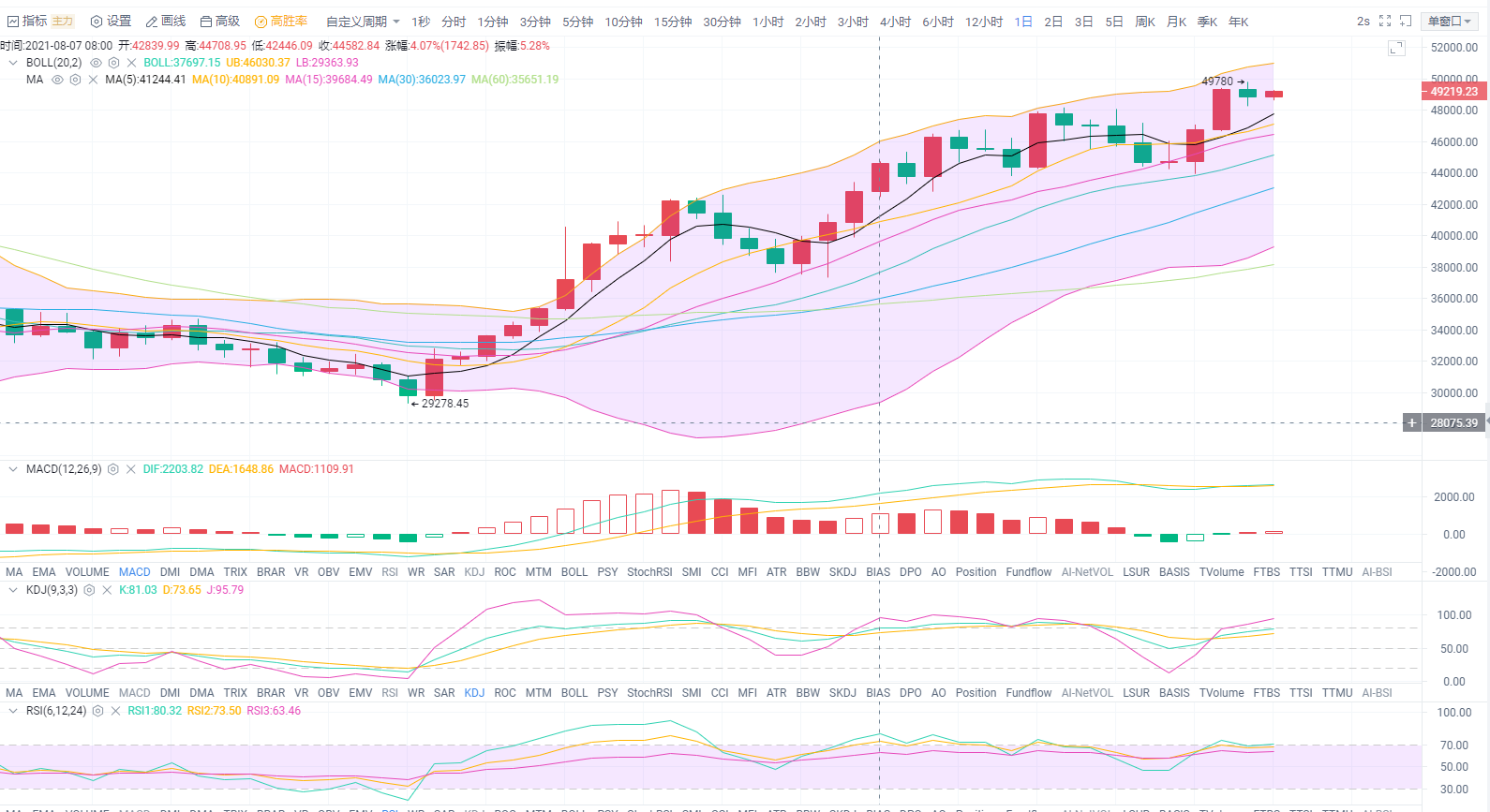Select the 1日 daily interval
The height and width of the screenshot is (812, 1490).
click(1023, 22)
